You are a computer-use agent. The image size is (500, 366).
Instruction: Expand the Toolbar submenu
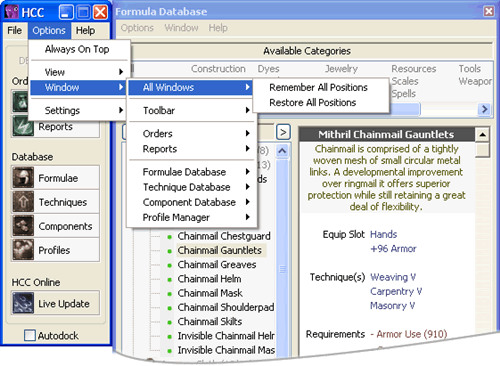[192, 110]
